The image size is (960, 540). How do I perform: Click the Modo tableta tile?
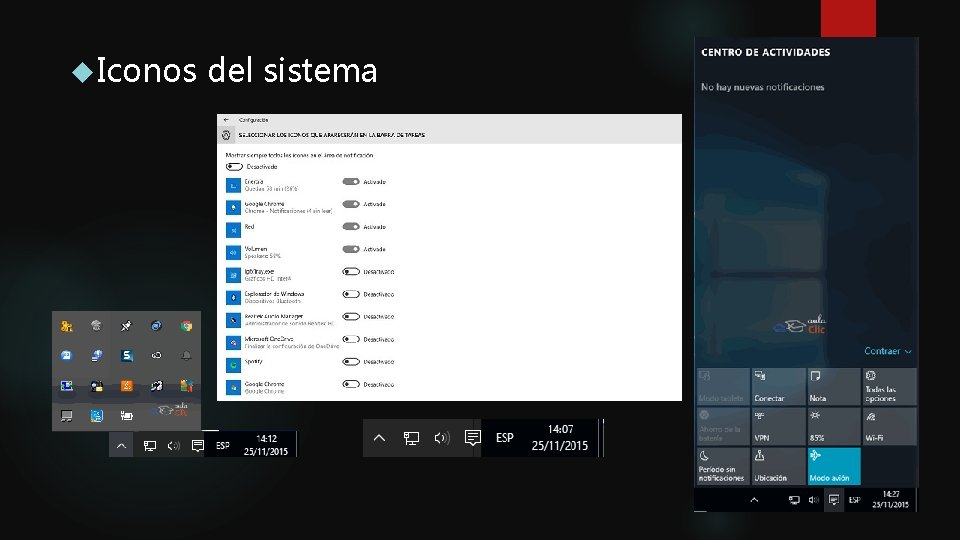pos(723,386)
